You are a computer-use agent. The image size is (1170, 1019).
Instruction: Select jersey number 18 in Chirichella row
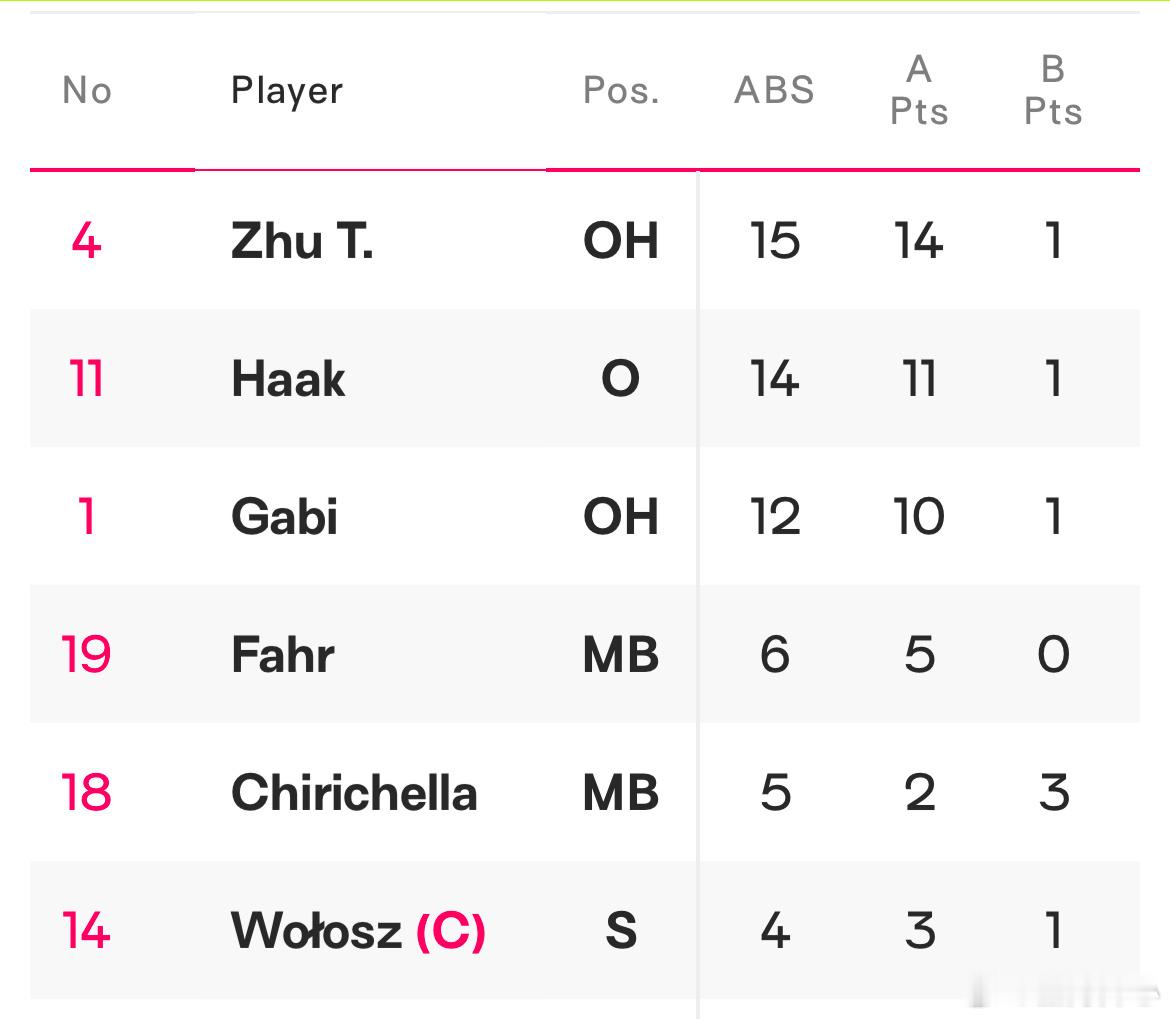tap(87, 792)
